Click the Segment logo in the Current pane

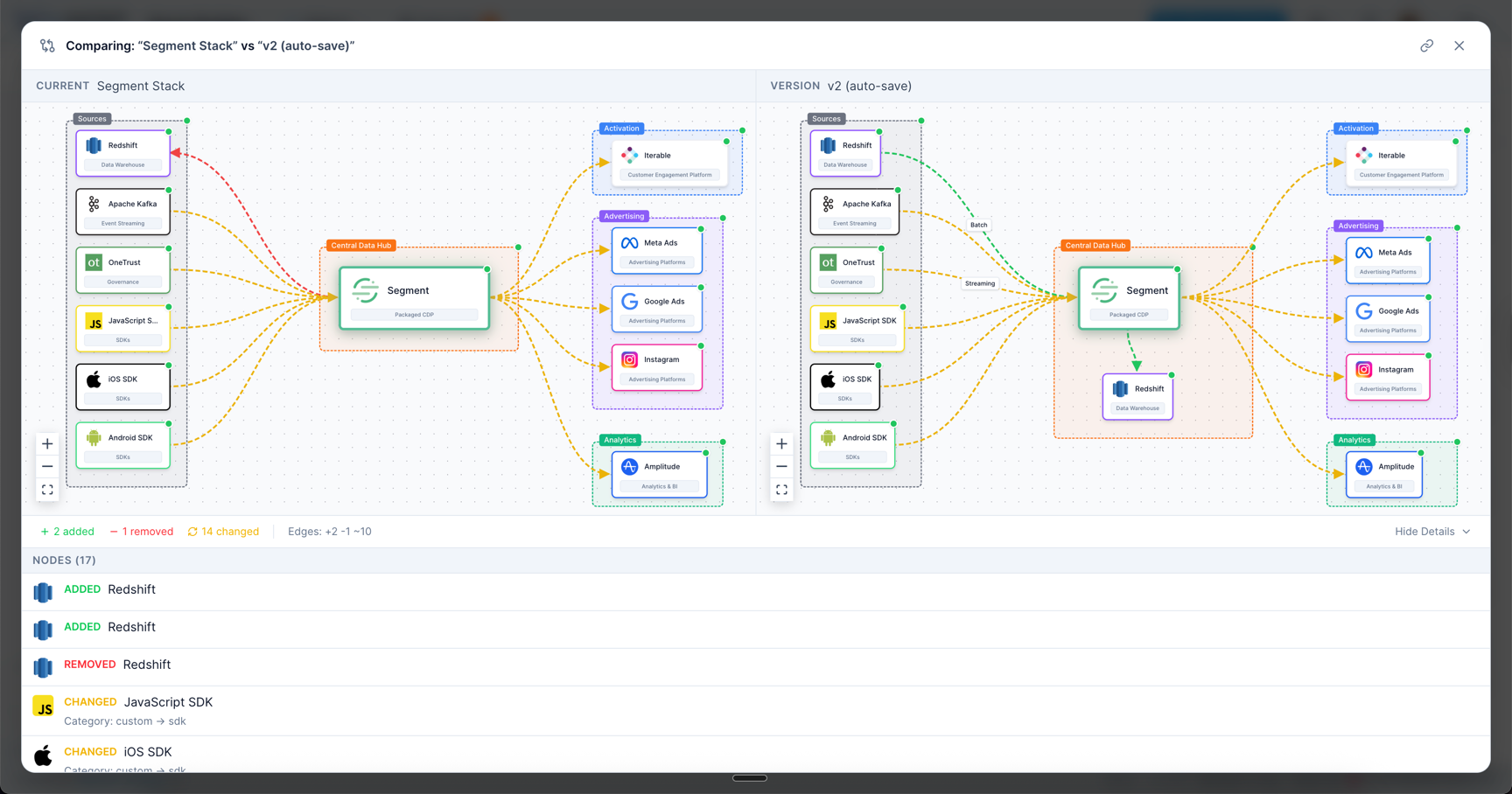[366, 289]
